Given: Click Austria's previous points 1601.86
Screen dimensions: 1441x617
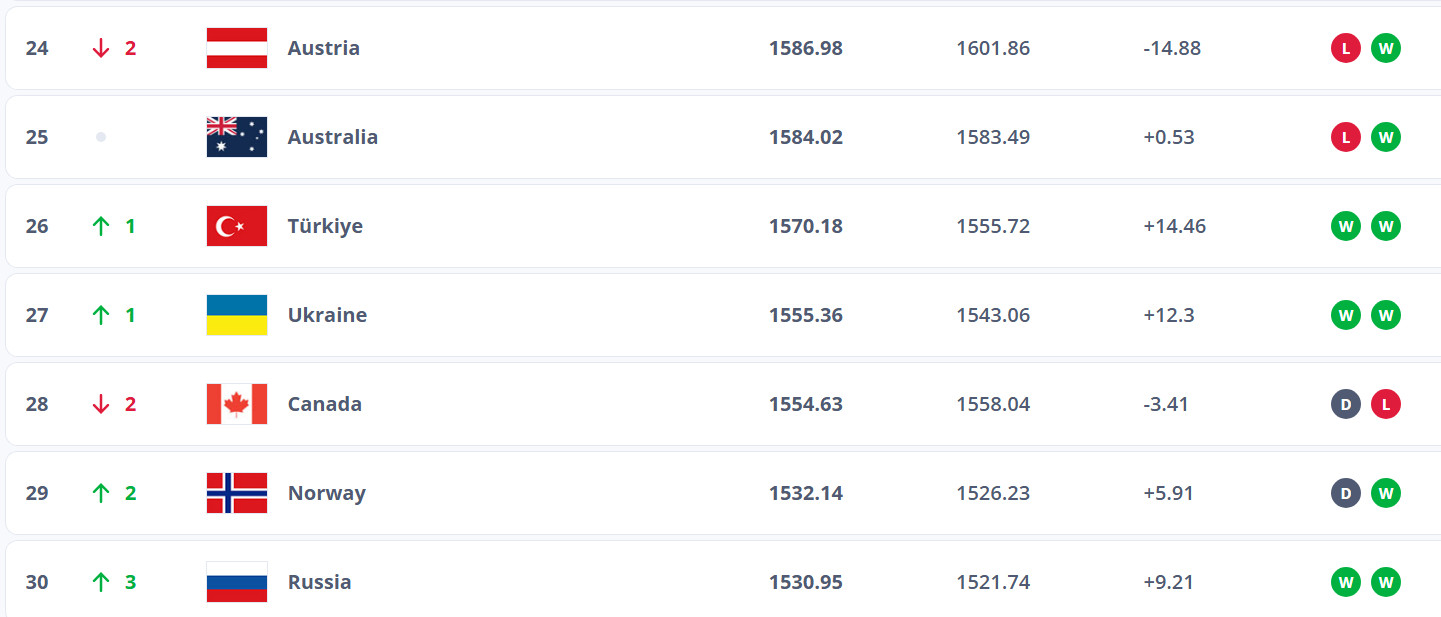Looking at the screenshot, I should [992, 48].
